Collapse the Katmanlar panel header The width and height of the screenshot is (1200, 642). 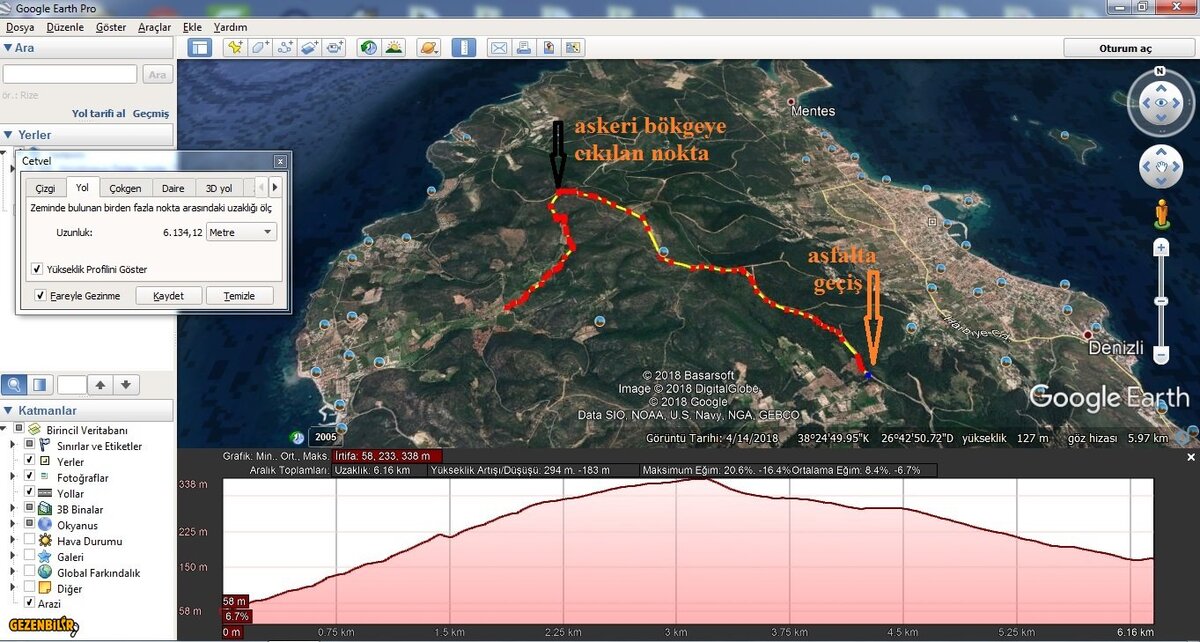9,411
